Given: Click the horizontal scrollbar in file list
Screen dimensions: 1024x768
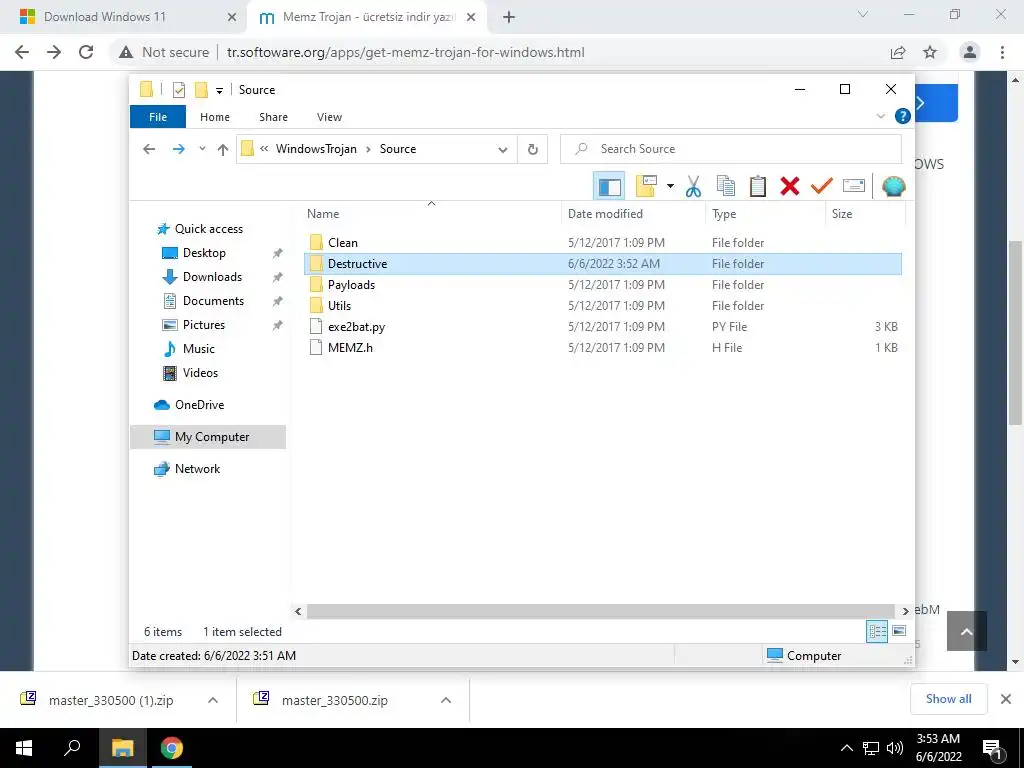Looking at the screenshot, I should pyautogui.click(x=600, y=611).
